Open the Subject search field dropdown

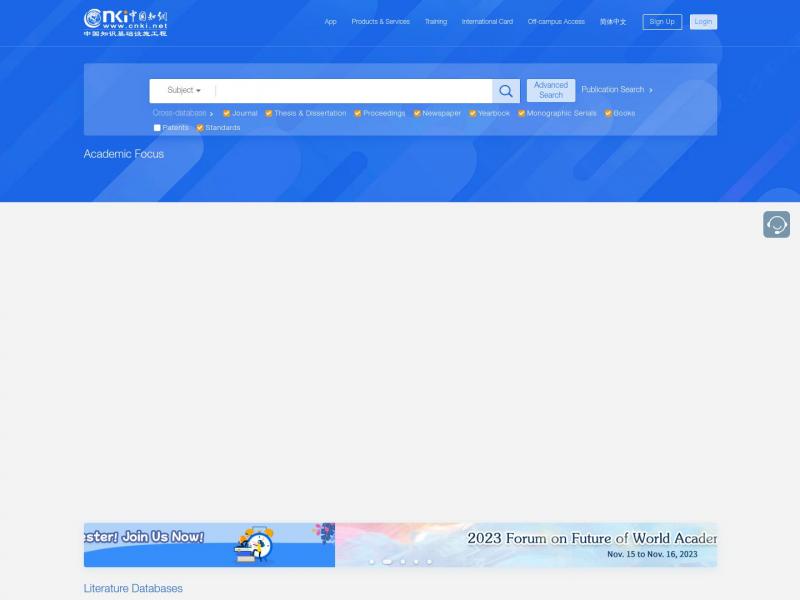[x=184, y=91]
